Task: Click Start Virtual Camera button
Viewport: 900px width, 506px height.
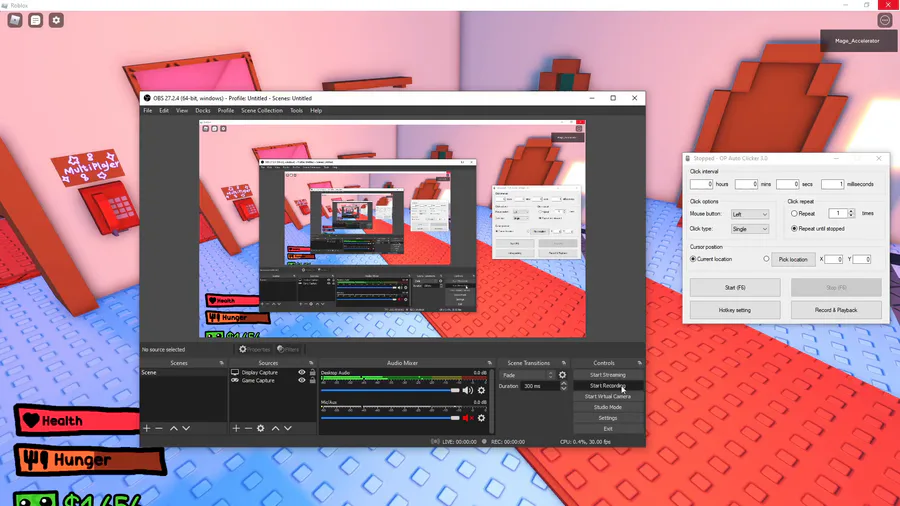Action: [608, 396]
